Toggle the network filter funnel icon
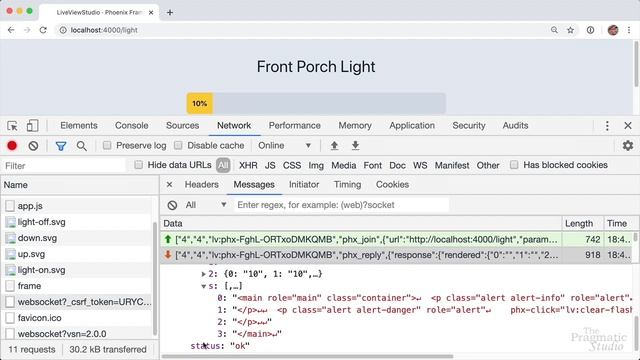The image size is (640, 360). coord(61,146)
